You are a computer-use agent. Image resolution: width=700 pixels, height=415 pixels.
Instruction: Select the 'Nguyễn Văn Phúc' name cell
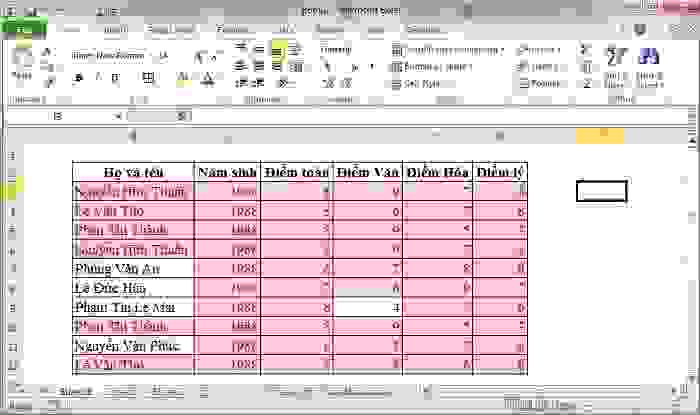click(133, 346)
